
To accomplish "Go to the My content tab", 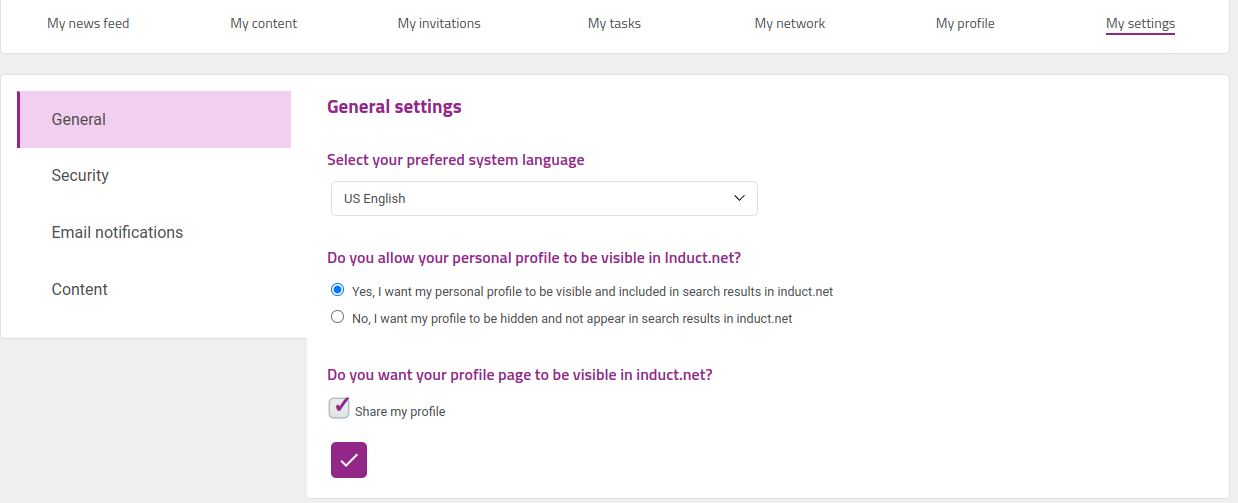I will (264, 23).
